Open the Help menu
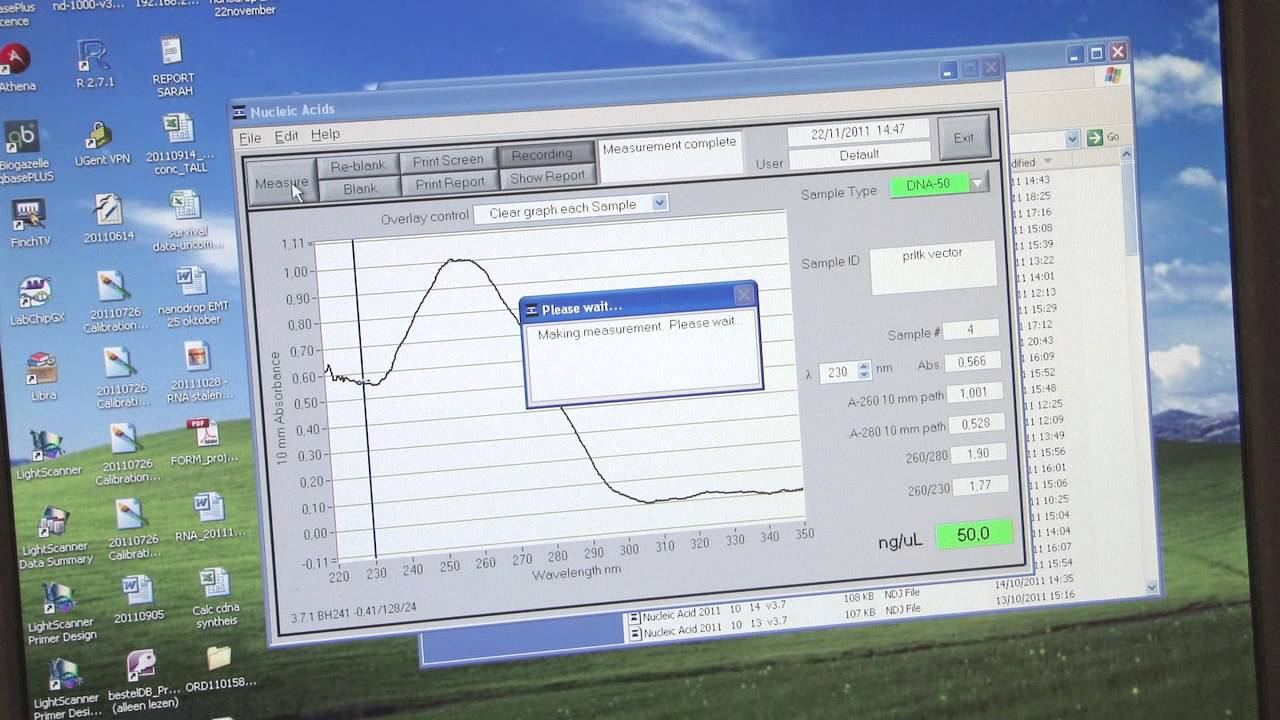The image size is (1280, 720). (325, 134)
